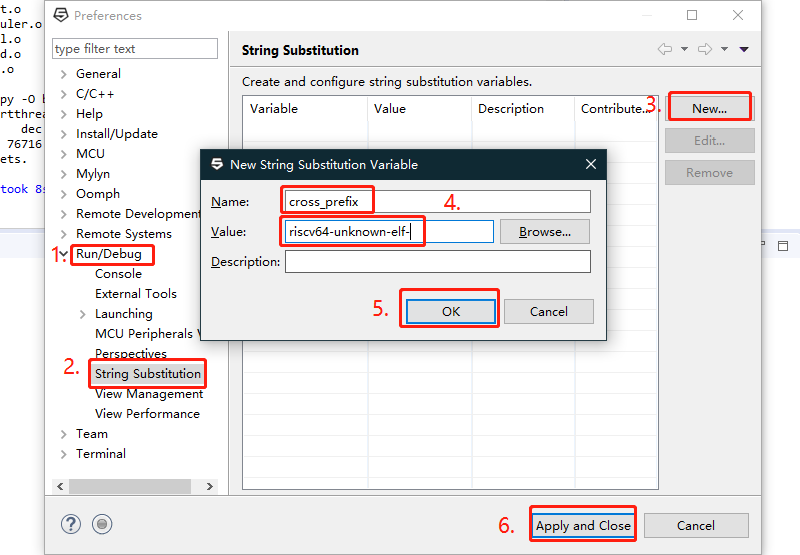Viewport: 800px width, 555px height.
Task: Click right arrow of tree horizontal scrollbar
Action: coord(210,486)
